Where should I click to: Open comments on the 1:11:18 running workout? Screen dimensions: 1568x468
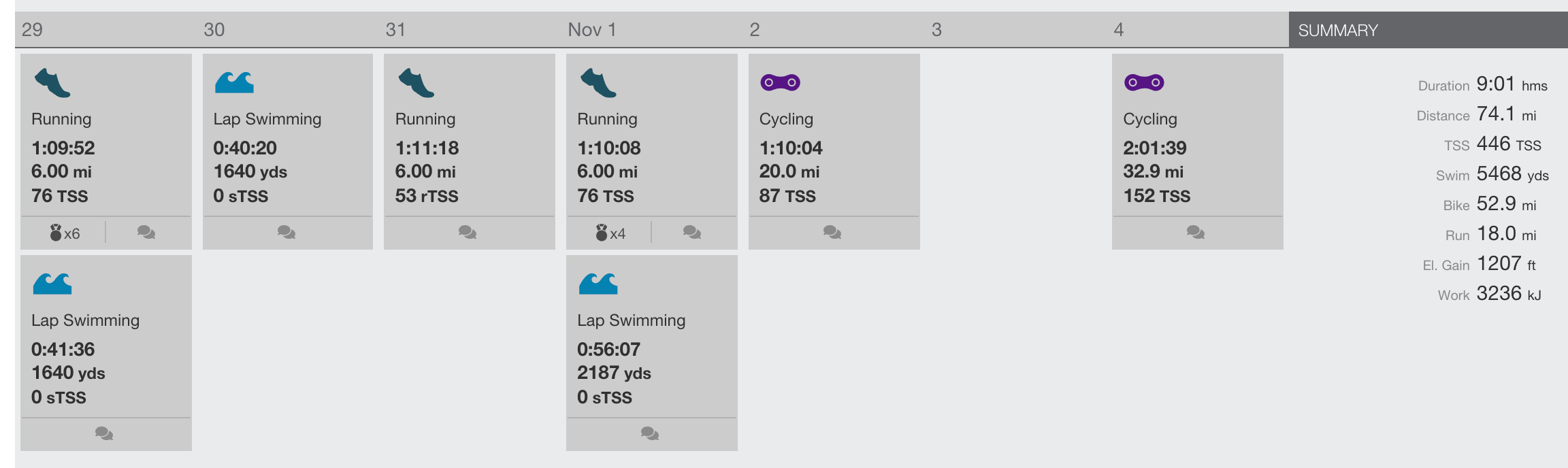tap(468, 232)
